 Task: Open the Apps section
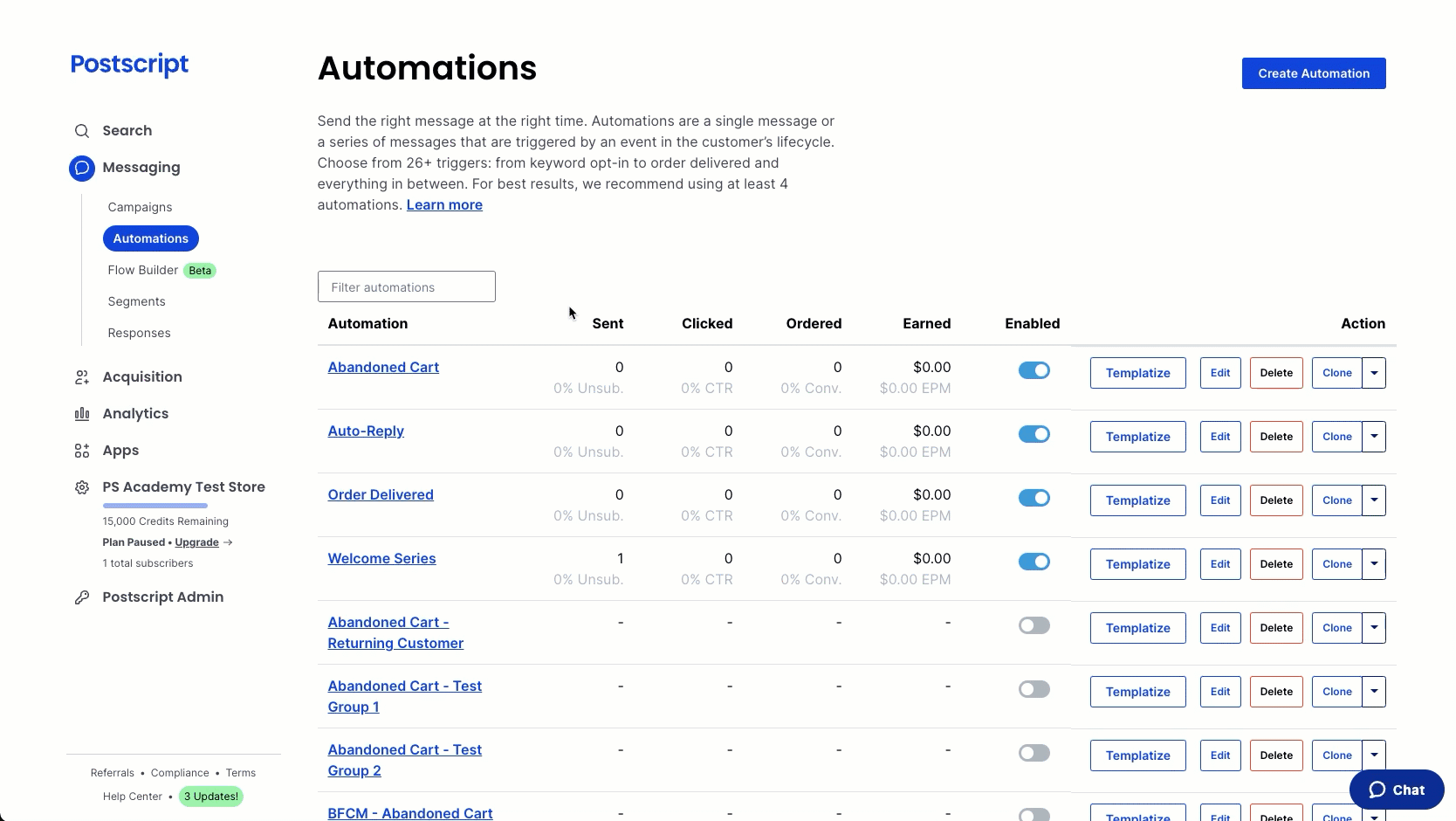pyautogui.click(x=120, y=451)
